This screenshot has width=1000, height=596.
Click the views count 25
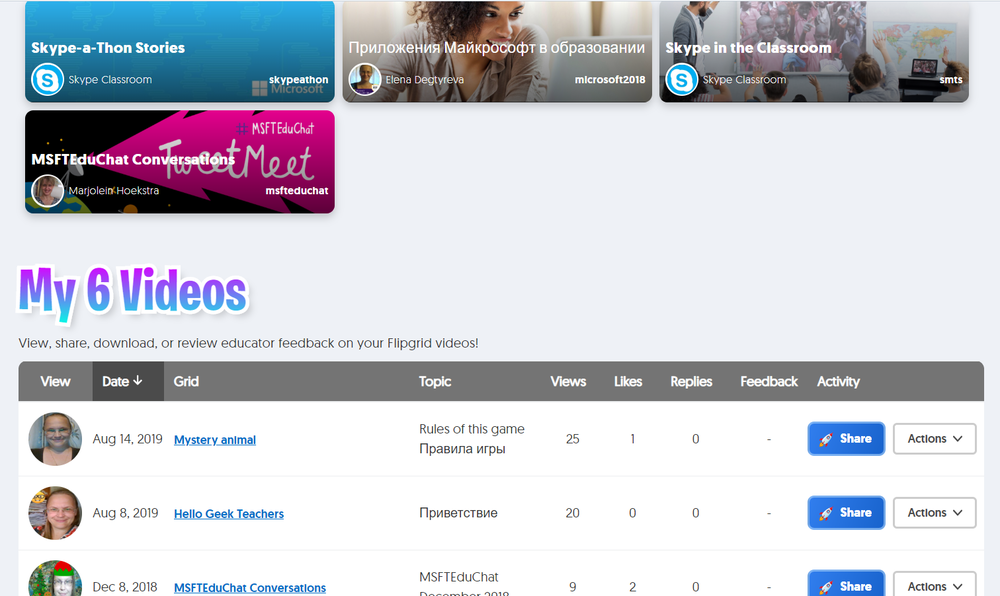[x=573, y=439]
